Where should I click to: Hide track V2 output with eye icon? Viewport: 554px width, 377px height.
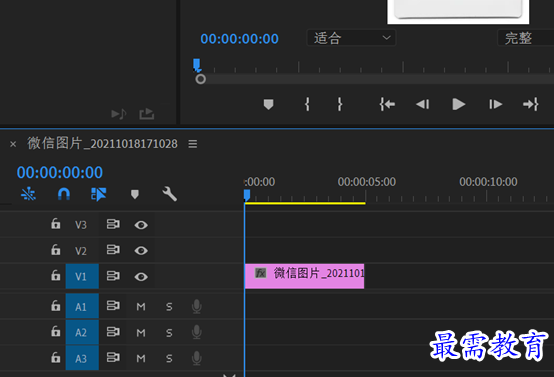point(141,251)
